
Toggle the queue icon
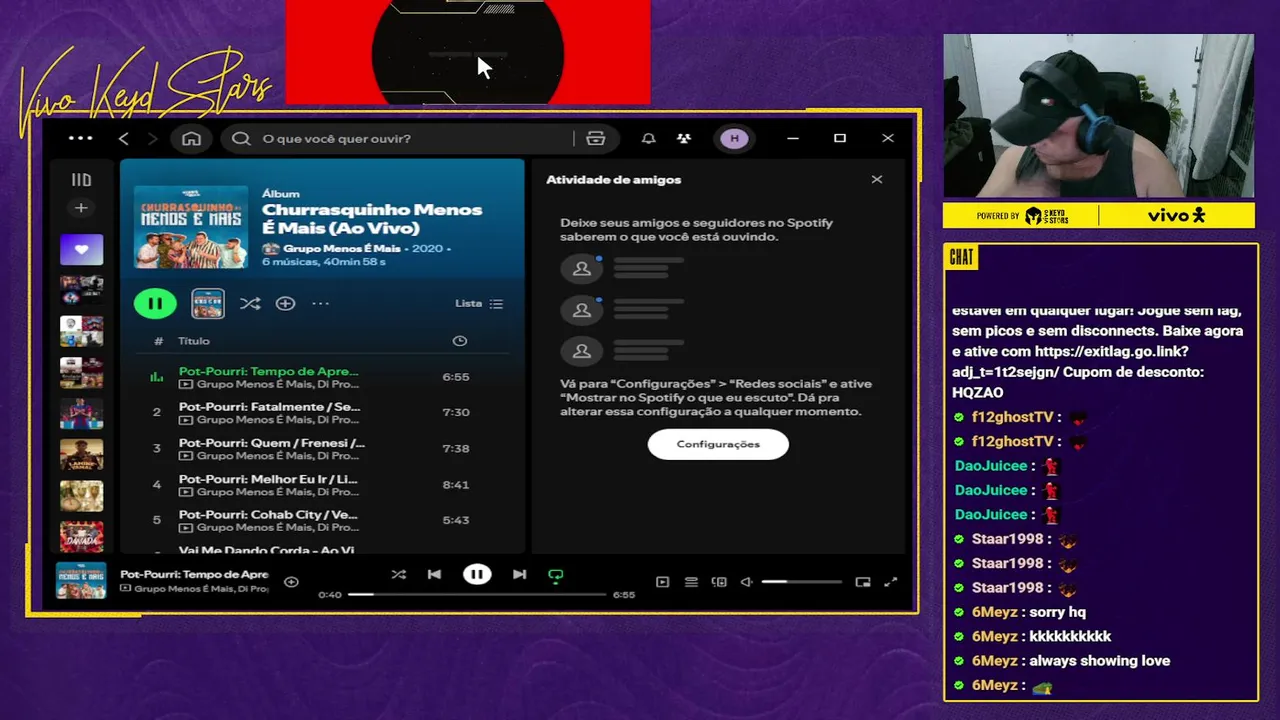click(691, 582)
